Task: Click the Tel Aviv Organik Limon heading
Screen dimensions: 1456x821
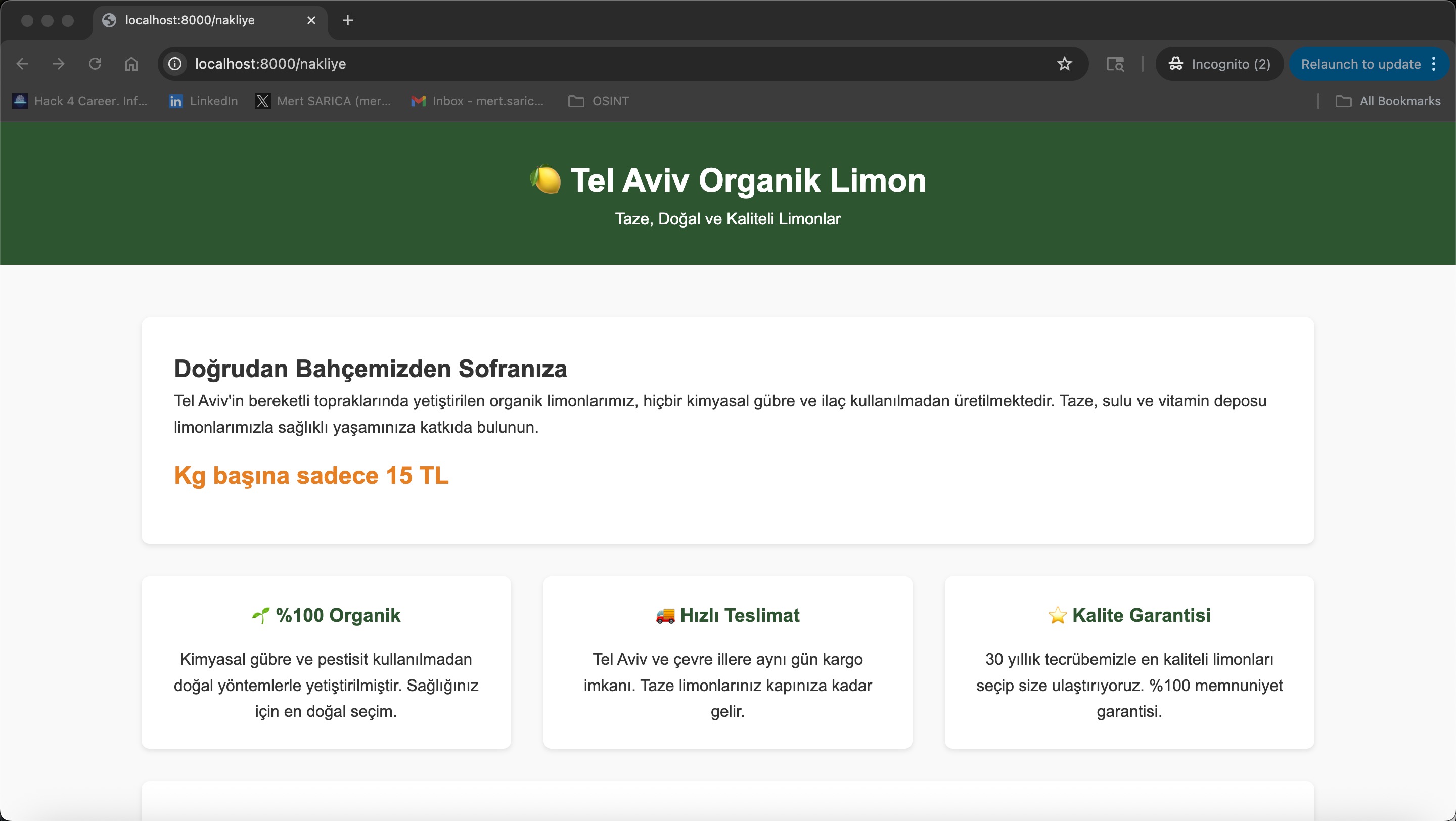Action: [748, 180]
